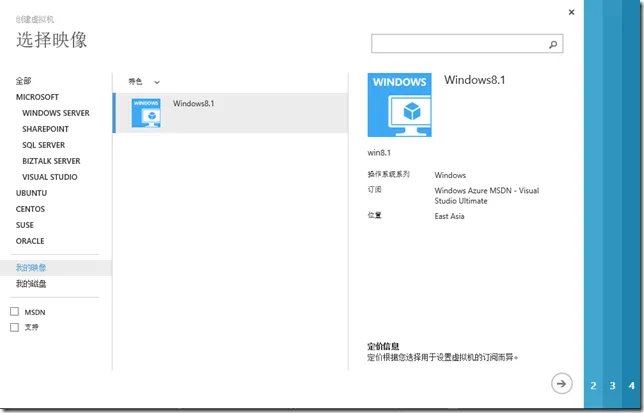Jump to wizard step 3
This screenshot has height=413, width=644.
[612, 385]
